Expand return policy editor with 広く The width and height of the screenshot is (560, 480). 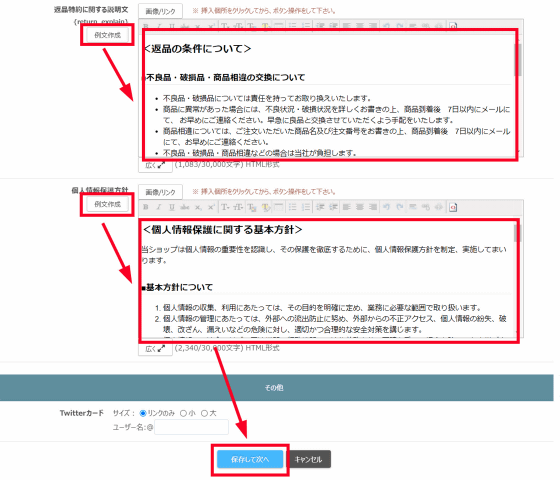click(155, 165)
